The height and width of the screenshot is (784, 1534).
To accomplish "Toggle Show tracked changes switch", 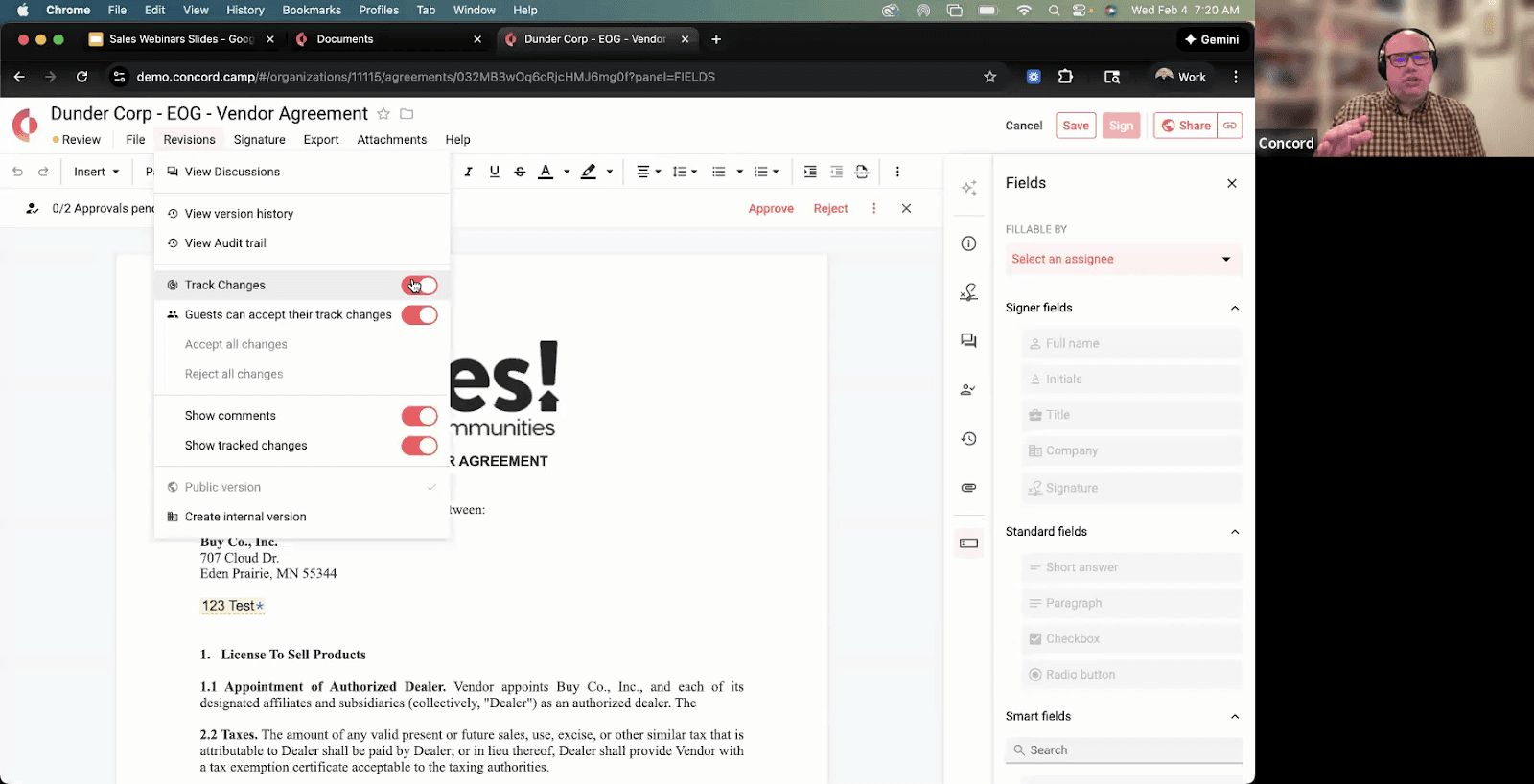I will [x=419, y=446].
